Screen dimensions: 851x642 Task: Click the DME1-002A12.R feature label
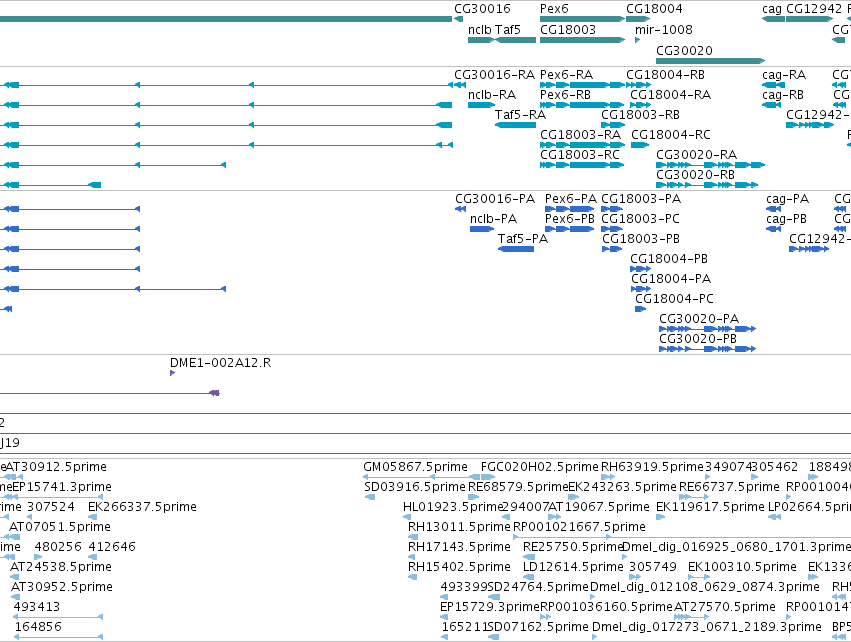[x=220, y=363]
